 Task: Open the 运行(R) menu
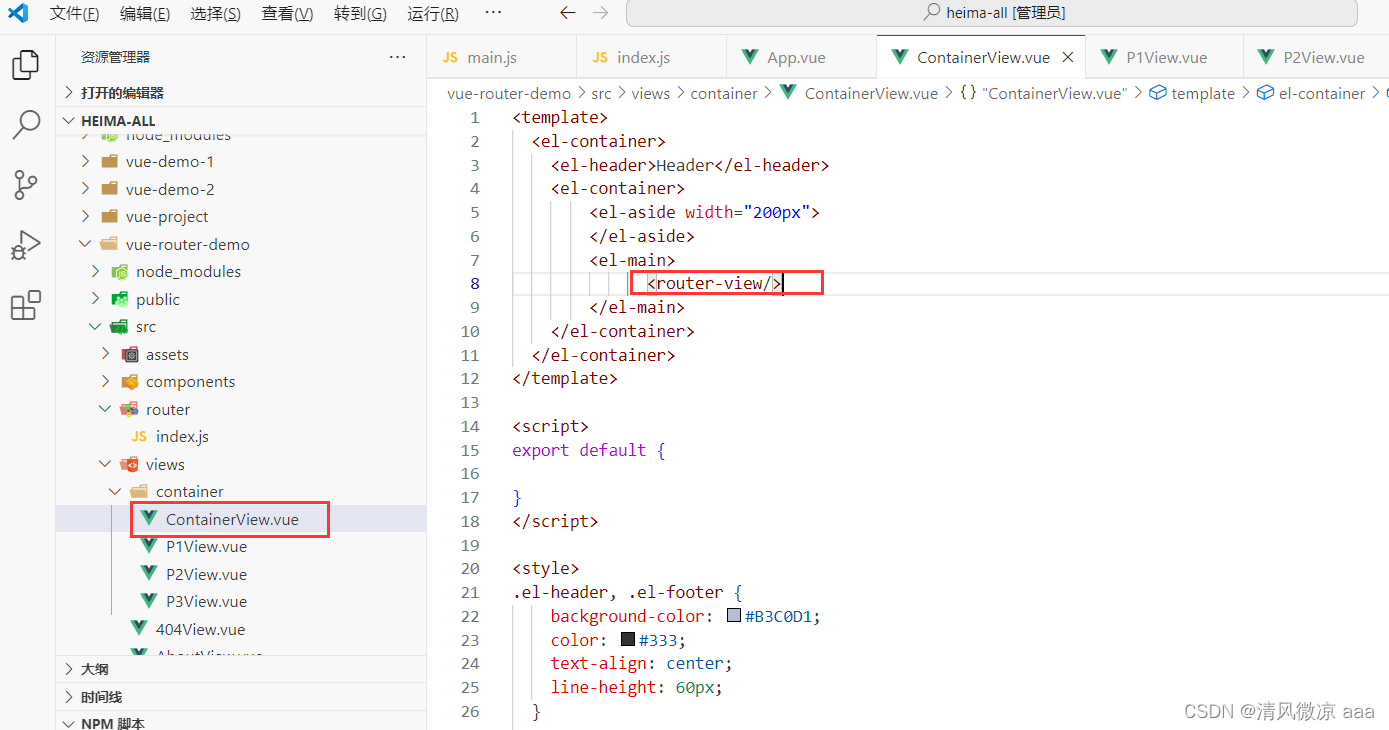(433, 14)
